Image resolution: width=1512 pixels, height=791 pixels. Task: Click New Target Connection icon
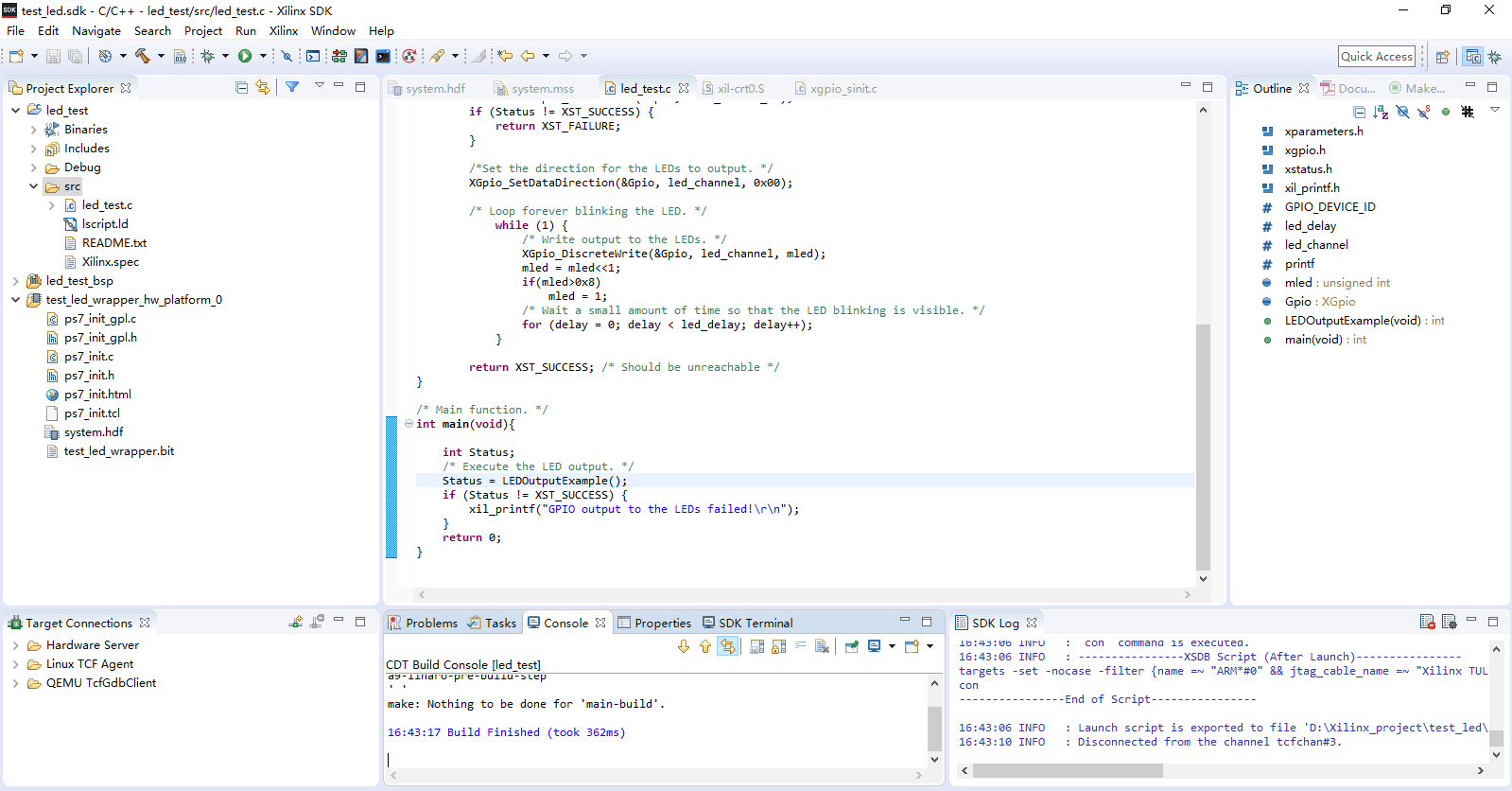click(x=296, y=622)
